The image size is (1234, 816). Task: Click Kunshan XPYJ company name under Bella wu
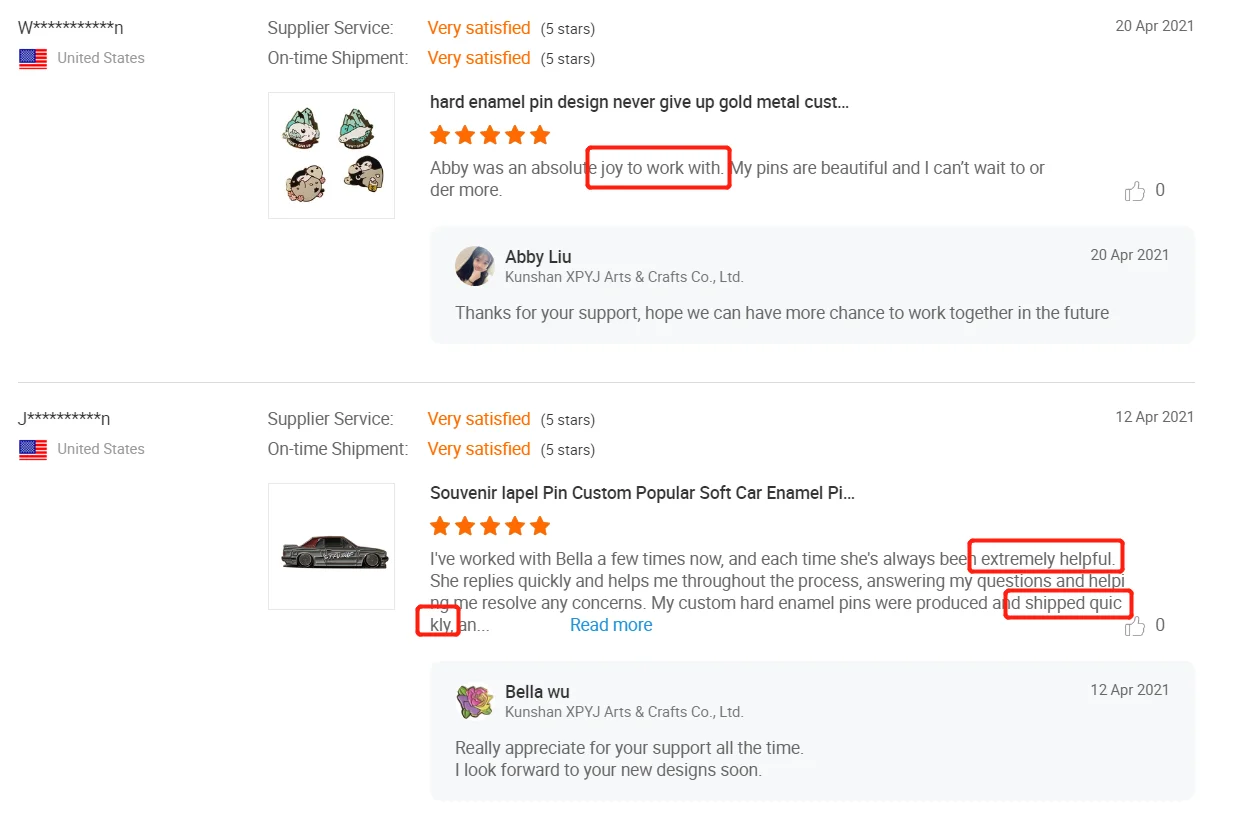point(624,712)
